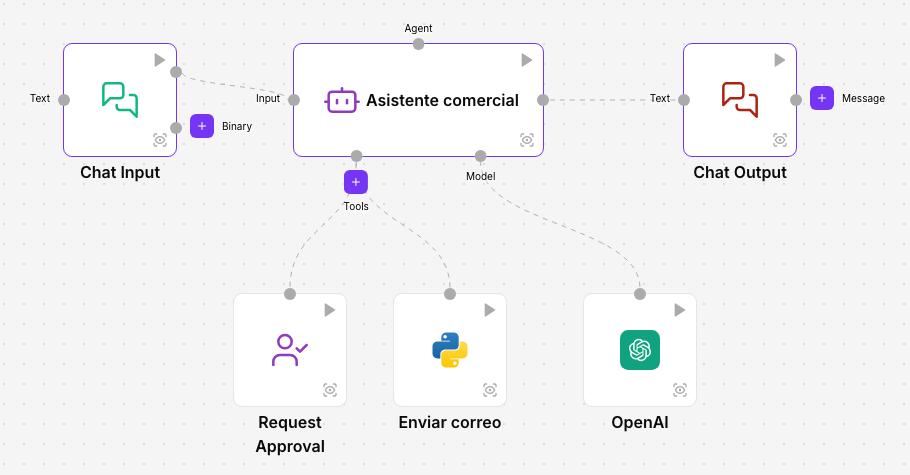Click the Message output port on Chat Output
This screenshot has height=475, width=910.
coord(796,100)
